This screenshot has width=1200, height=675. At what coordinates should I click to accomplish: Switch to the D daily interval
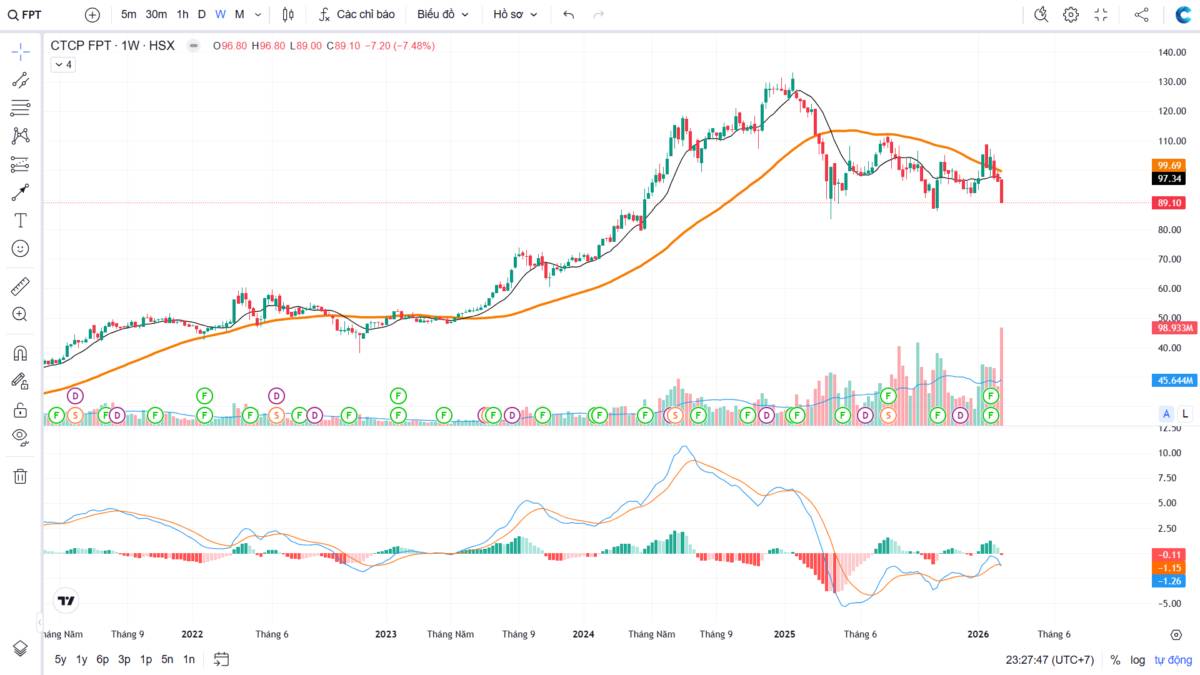click(202, 15)
